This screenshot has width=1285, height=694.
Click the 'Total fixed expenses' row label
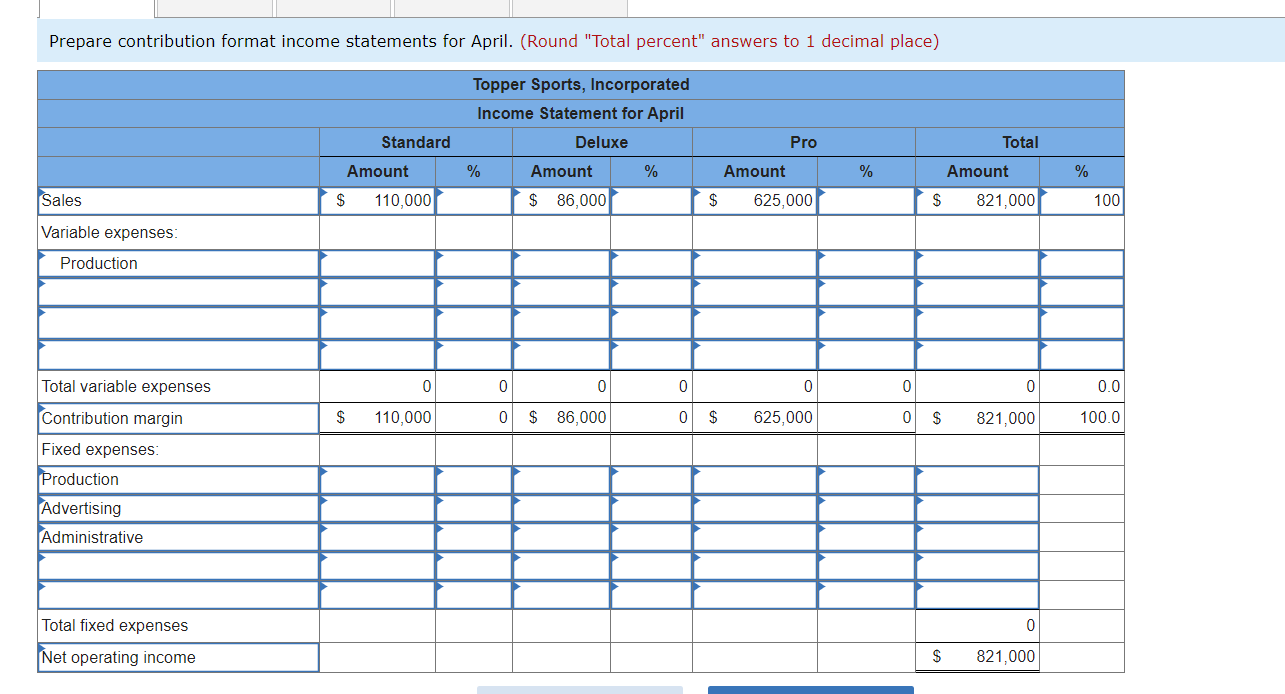(x=115, y=625)
